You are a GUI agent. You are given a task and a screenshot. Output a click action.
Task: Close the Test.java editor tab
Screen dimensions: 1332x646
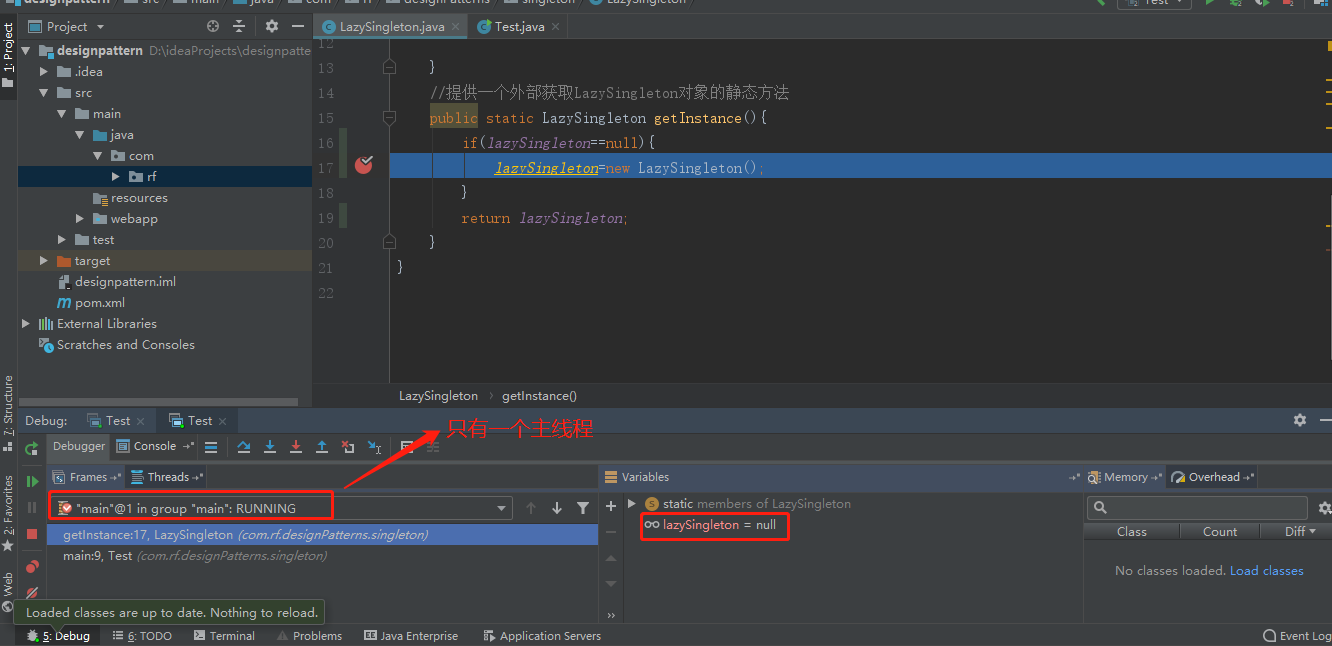click(x=555, y=27)
